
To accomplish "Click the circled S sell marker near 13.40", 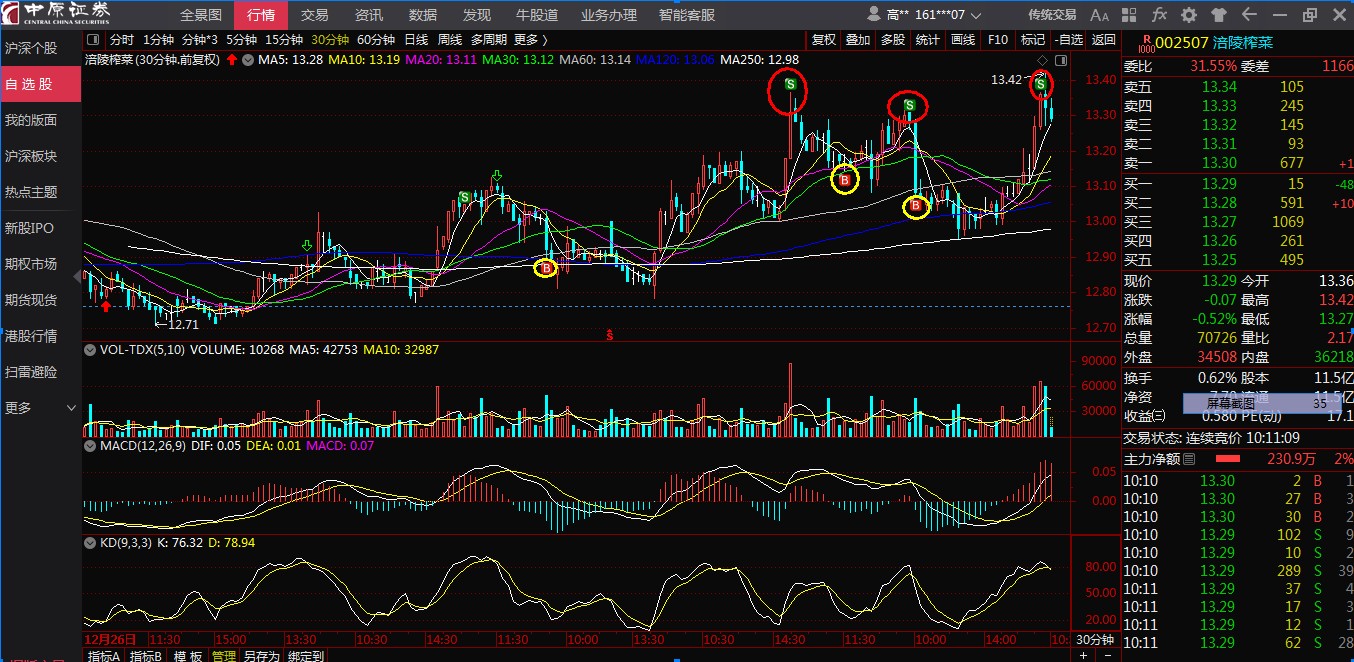I will tap(790, 85).
